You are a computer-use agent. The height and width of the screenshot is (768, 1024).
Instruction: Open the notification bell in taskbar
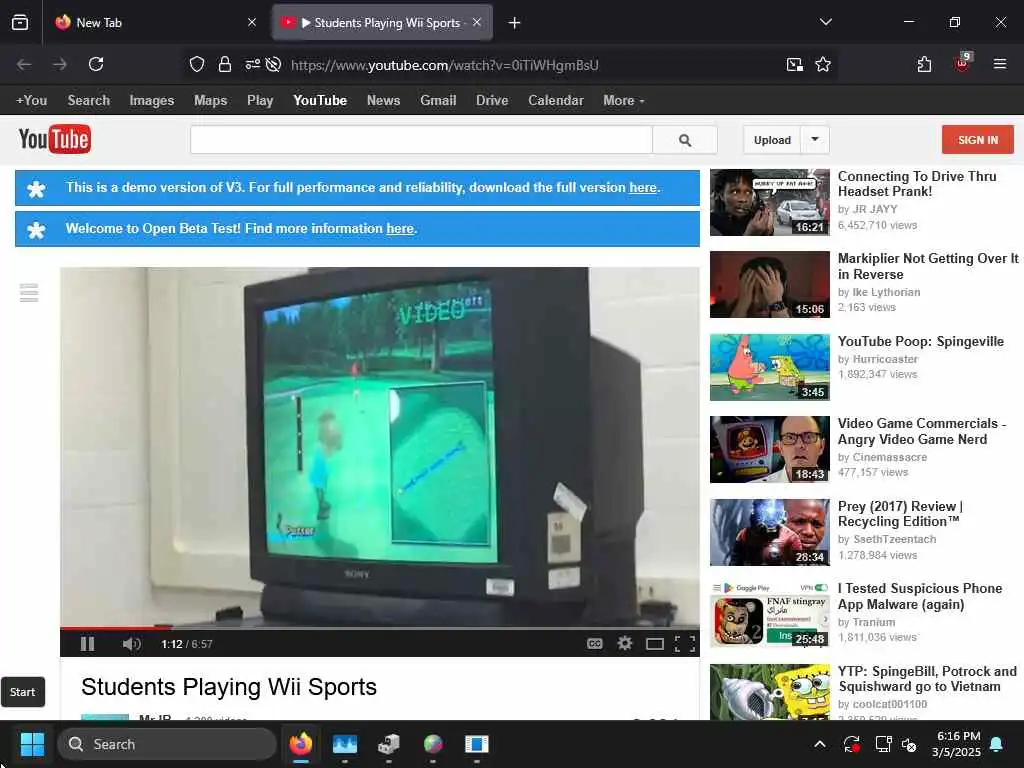(996, 744)
